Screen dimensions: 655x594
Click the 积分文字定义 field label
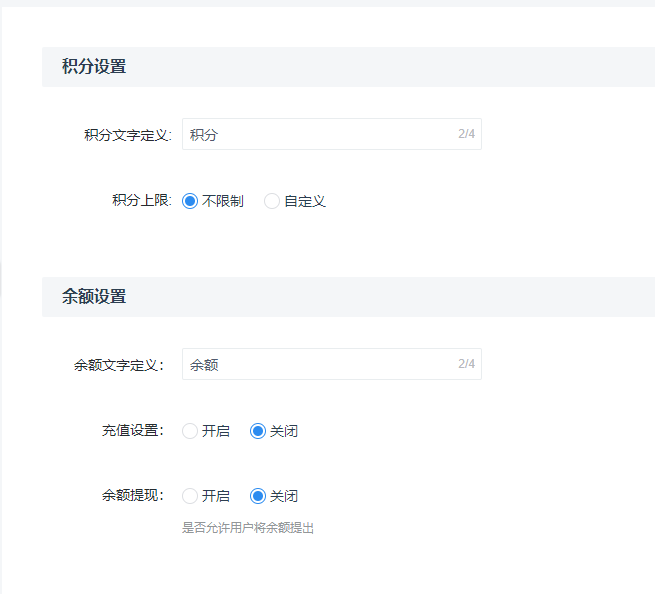click(x=128, y=135)
